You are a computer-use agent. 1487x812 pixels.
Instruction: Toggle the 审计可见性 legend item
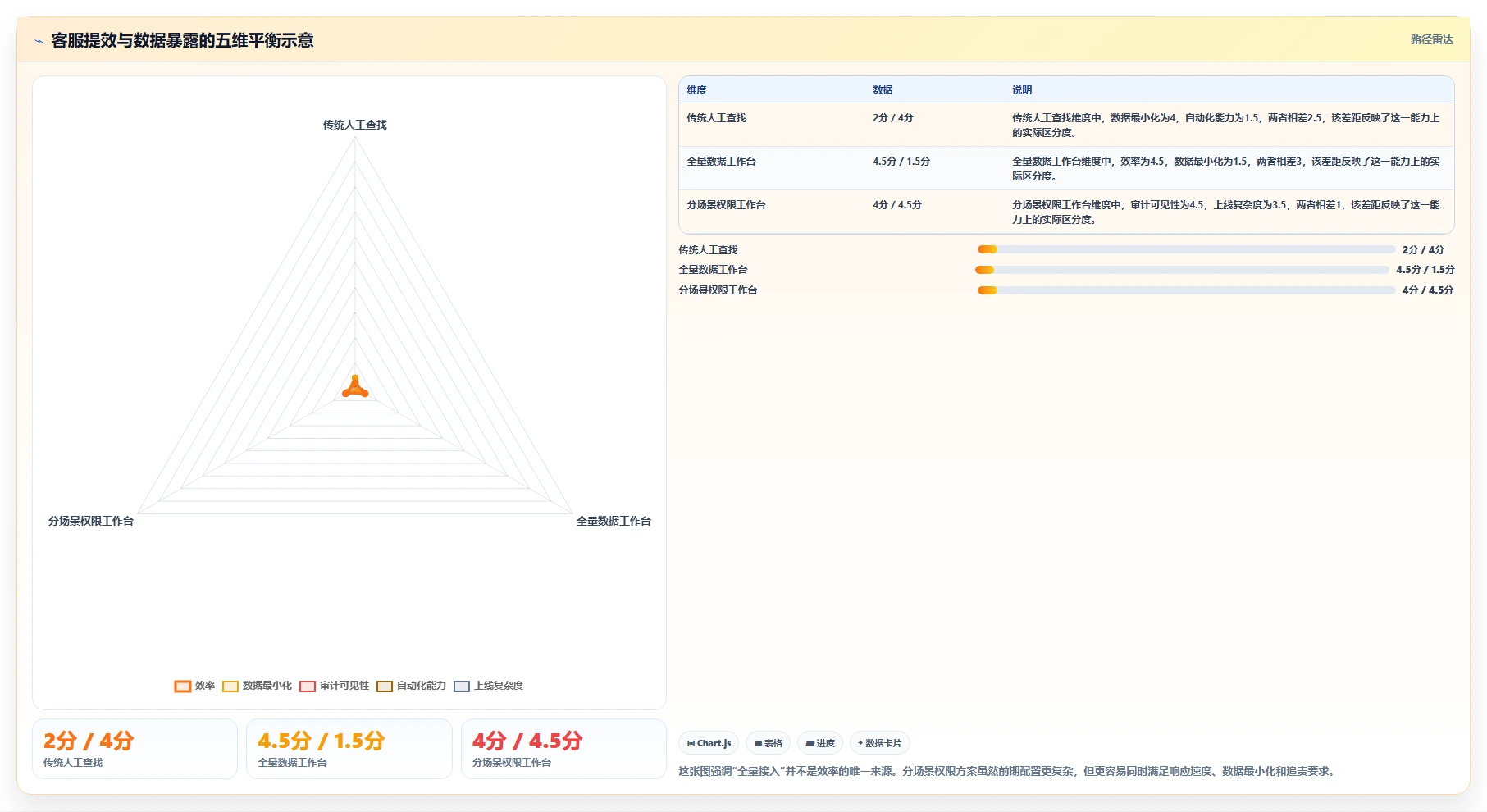[x=335, y=686]
